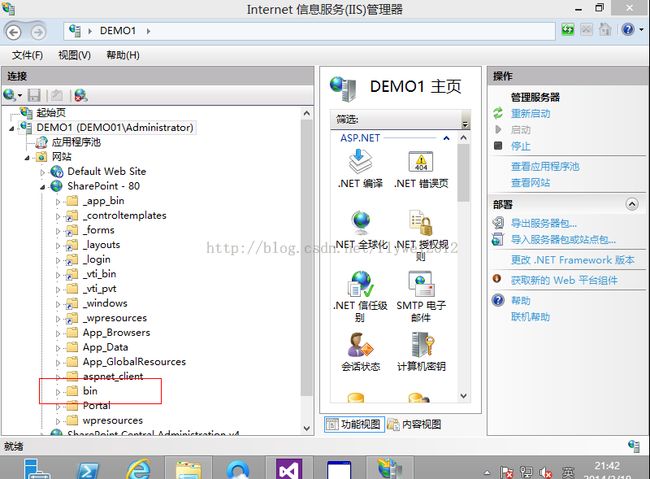Image resolution: width=650 pixels, height=479 pixels.
Task: Open the 帮助(H) menu
Action: (x=123, y=55)
